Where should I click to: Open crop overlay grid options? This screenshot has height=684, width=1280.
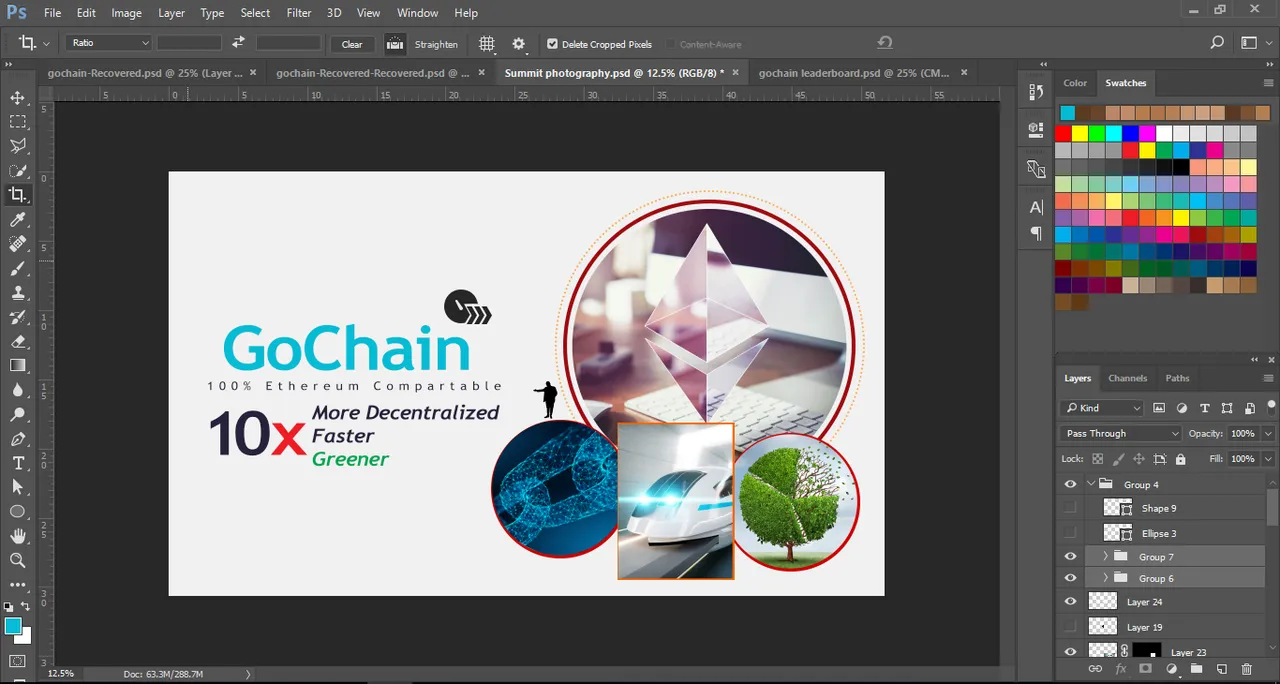pos(487,44)
